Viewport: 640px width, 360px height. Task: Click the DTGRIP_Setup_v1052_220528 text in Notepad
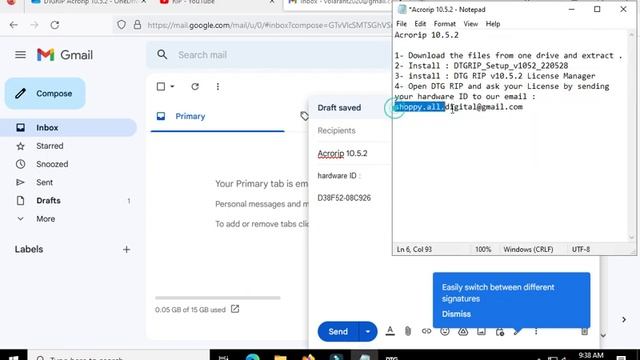click(x=511, y=66)
